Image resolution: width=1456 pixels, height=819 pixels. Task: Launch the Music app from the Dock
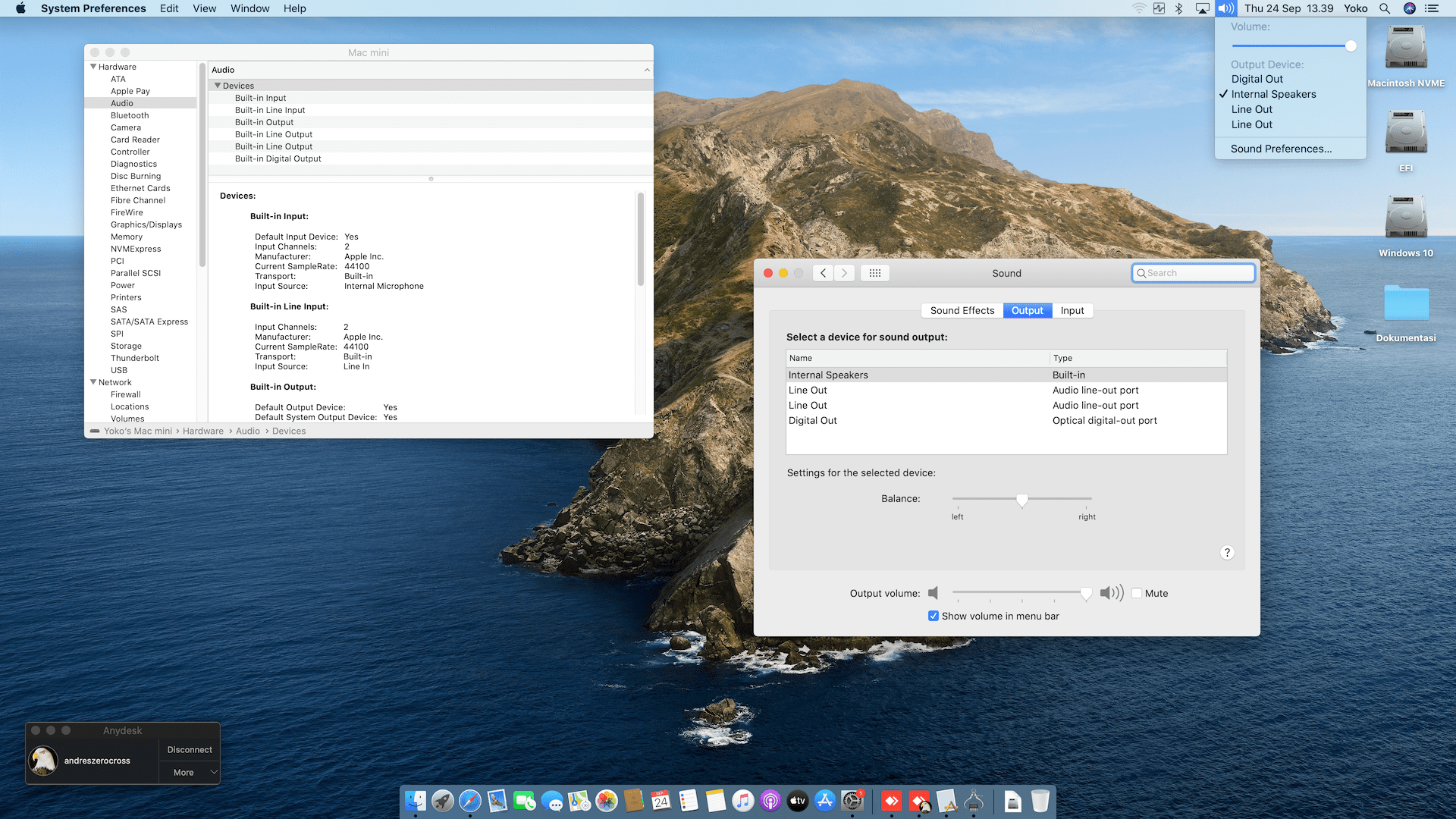pyautogui.click(x=743, y=801)
